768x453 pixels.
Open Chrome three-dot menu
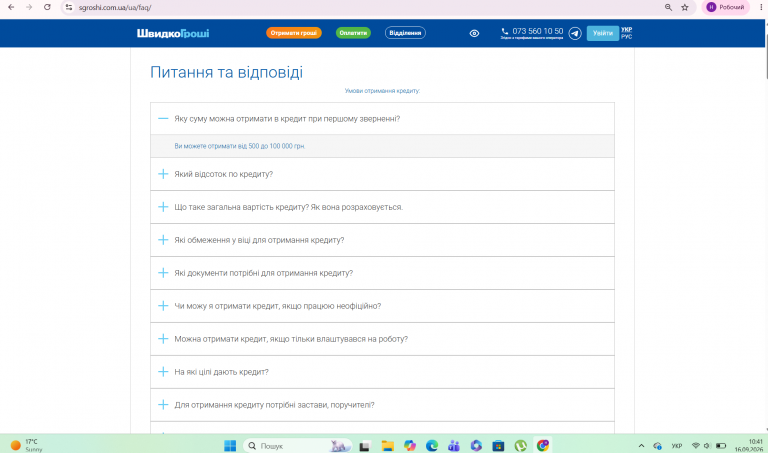(761, 7)
